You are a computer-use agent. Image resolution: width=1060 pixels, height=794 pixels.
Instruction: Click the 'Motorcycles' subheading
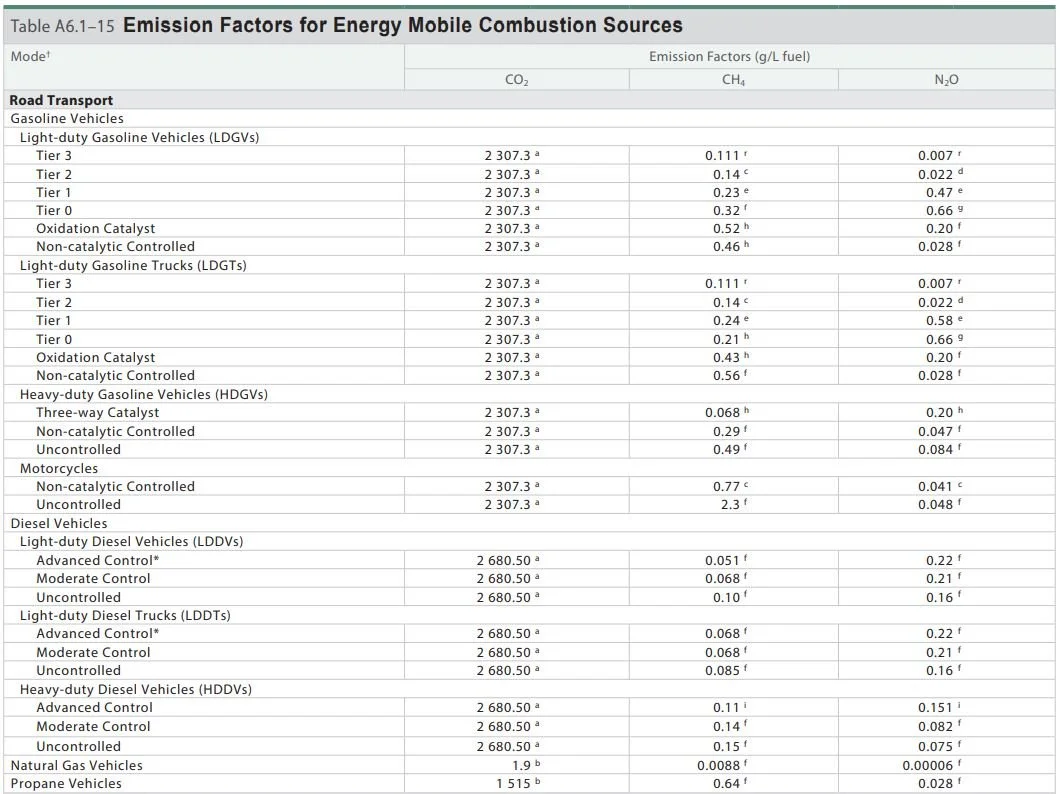(59, 468)
